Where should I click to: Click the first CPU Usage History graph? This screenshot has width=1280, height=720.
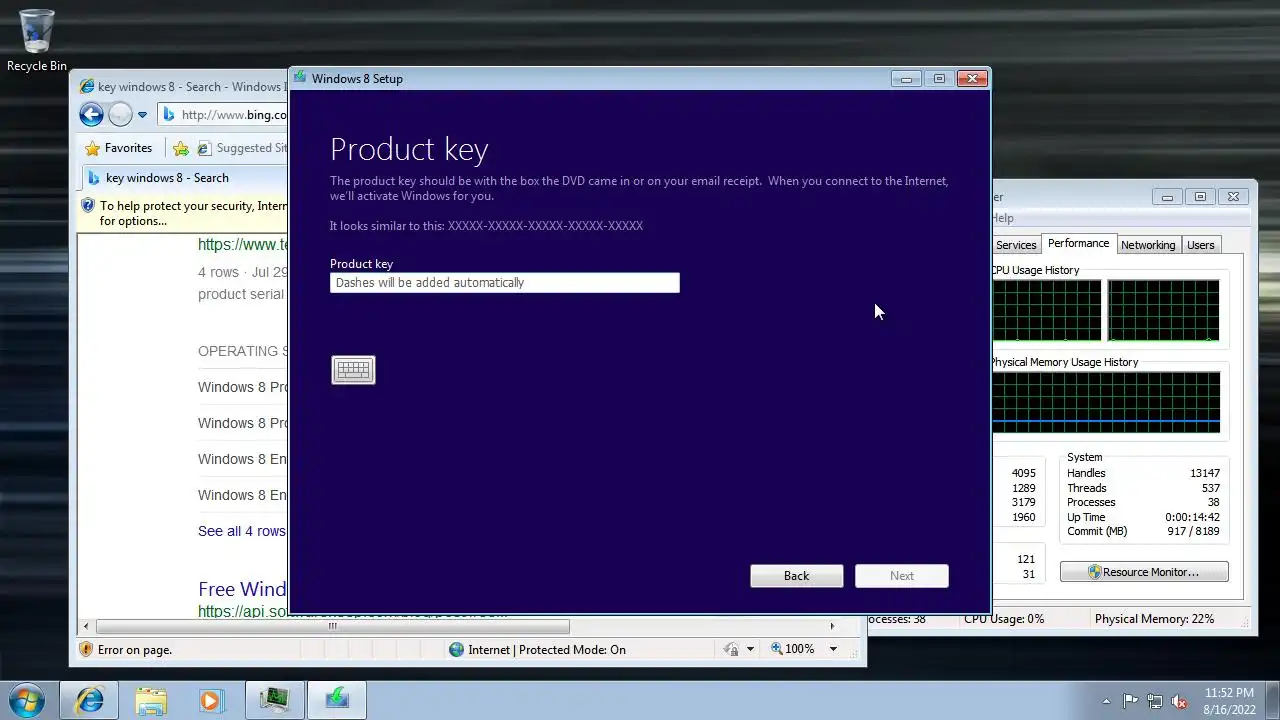tap(1046, 311)
